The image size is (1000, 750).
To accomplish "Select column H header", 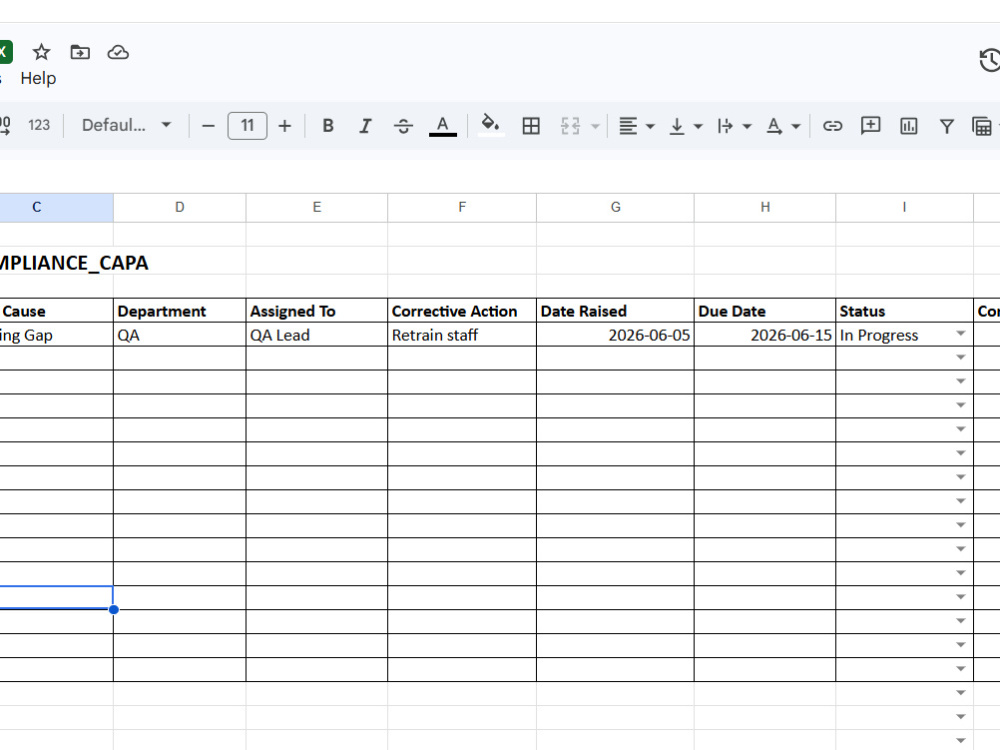I will (765, 207).
